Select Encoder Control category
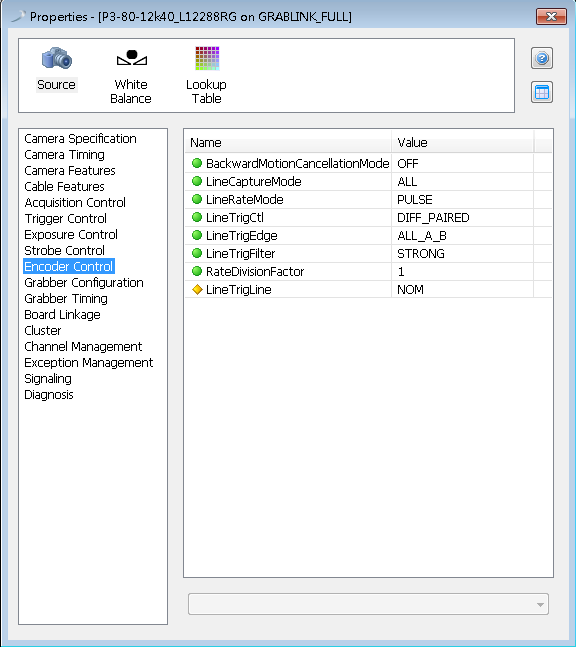Screen dimensions: 576x647 click(x=68, y=267)
